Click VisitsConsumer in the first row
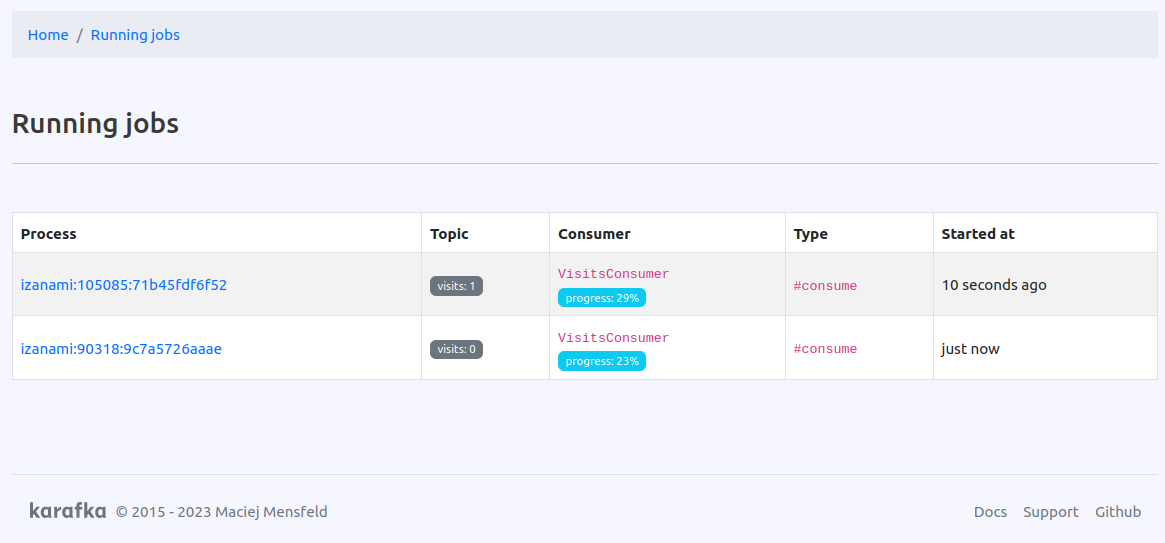This screenshot has height=543, width=1165. [614, 274]
